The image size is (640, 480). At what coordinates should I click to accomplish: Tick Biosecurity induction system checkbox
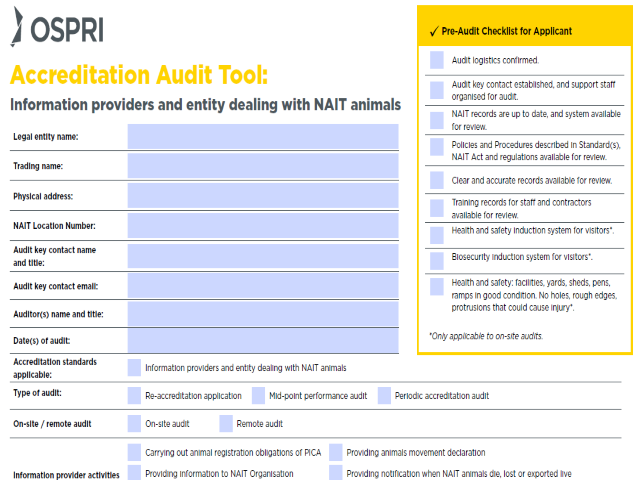point(437,261)
